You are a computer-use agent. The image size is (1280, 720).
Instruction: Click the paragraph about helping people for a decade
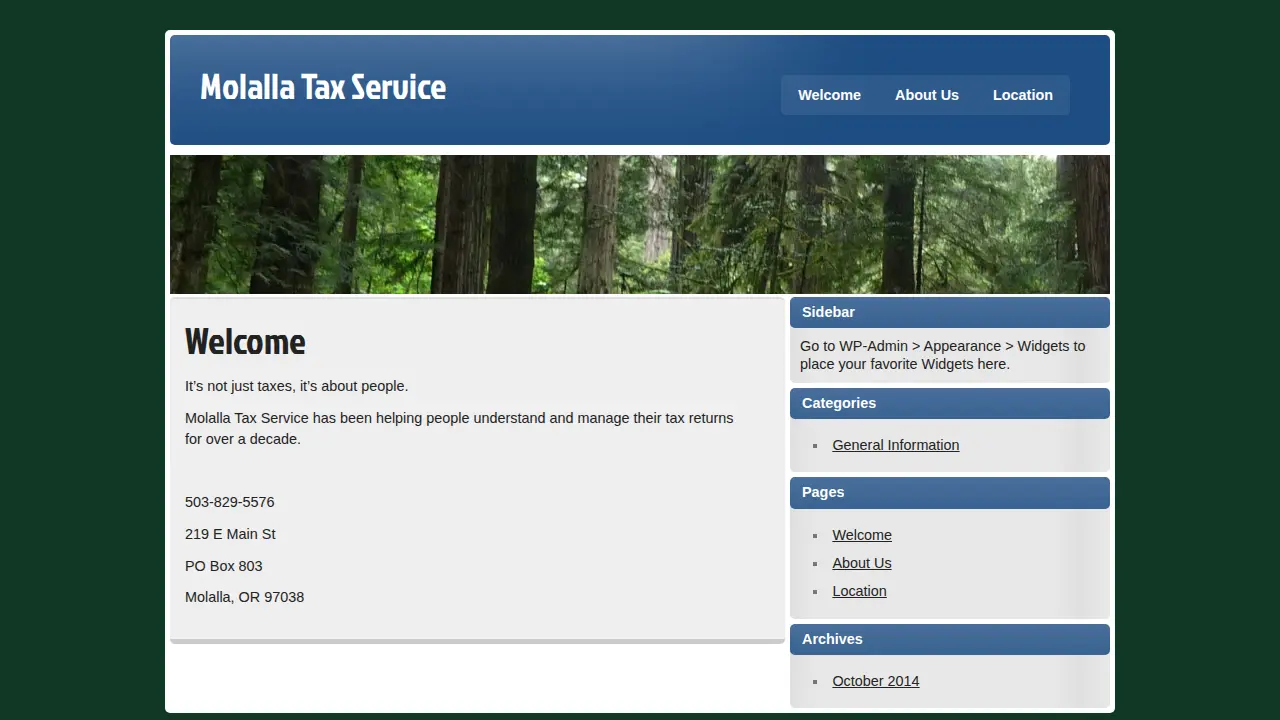(459, 428)
